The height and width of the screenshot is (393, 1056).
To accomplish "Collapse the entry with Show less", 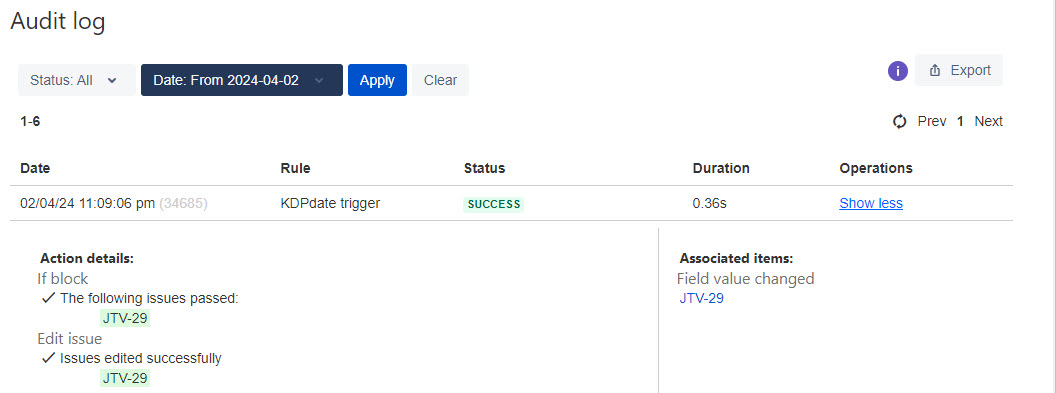I will click(x=871, y=203).
